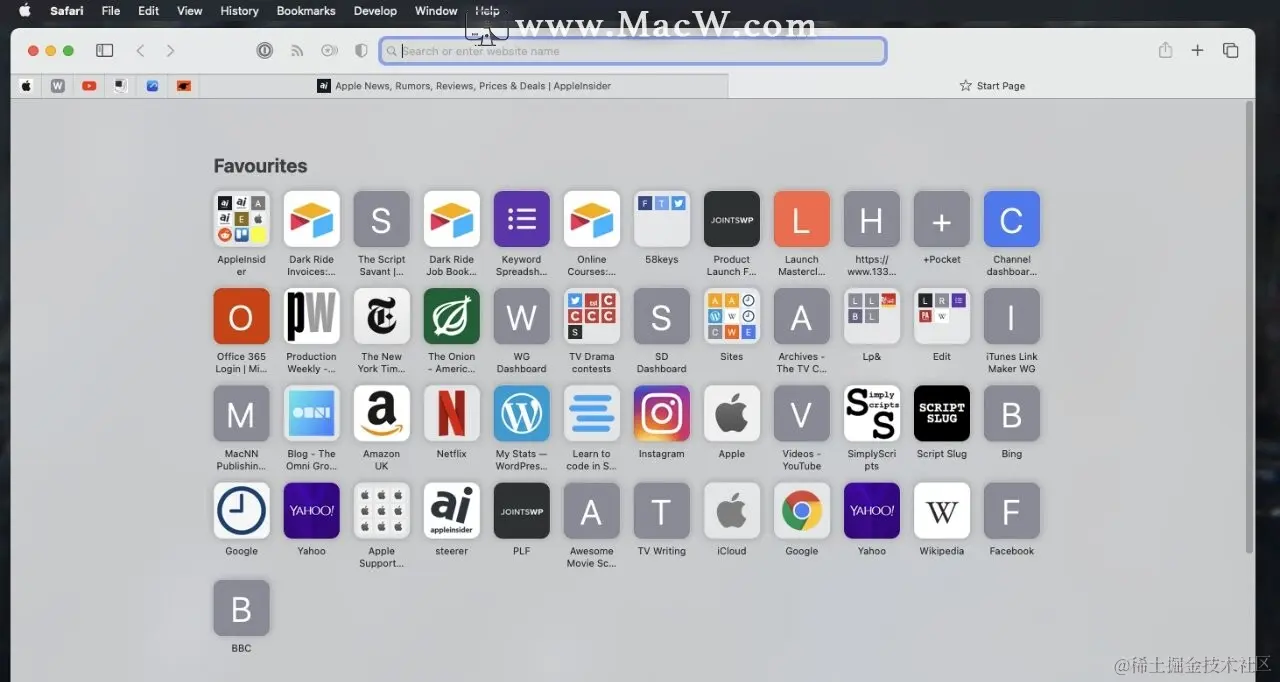Open Wikipedia favourite
Viewport: 1280px width, 682px height.
click(941, 510)
